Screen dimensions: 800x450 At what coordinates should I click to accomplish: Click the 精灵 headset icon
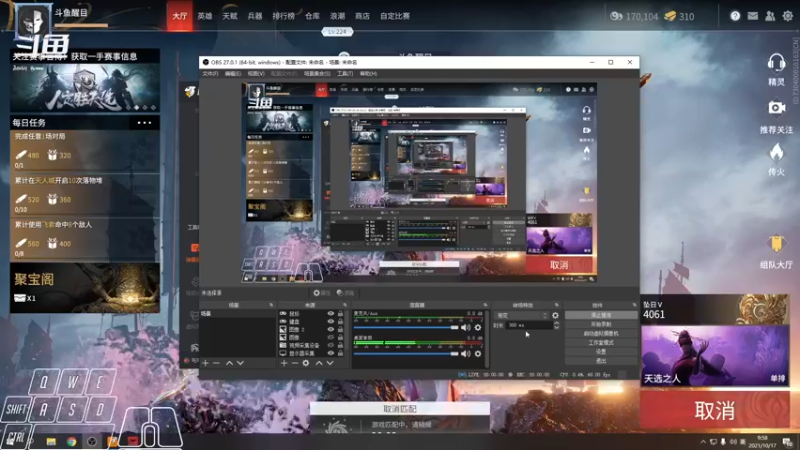pyautogui.click(x=776, y=63)
